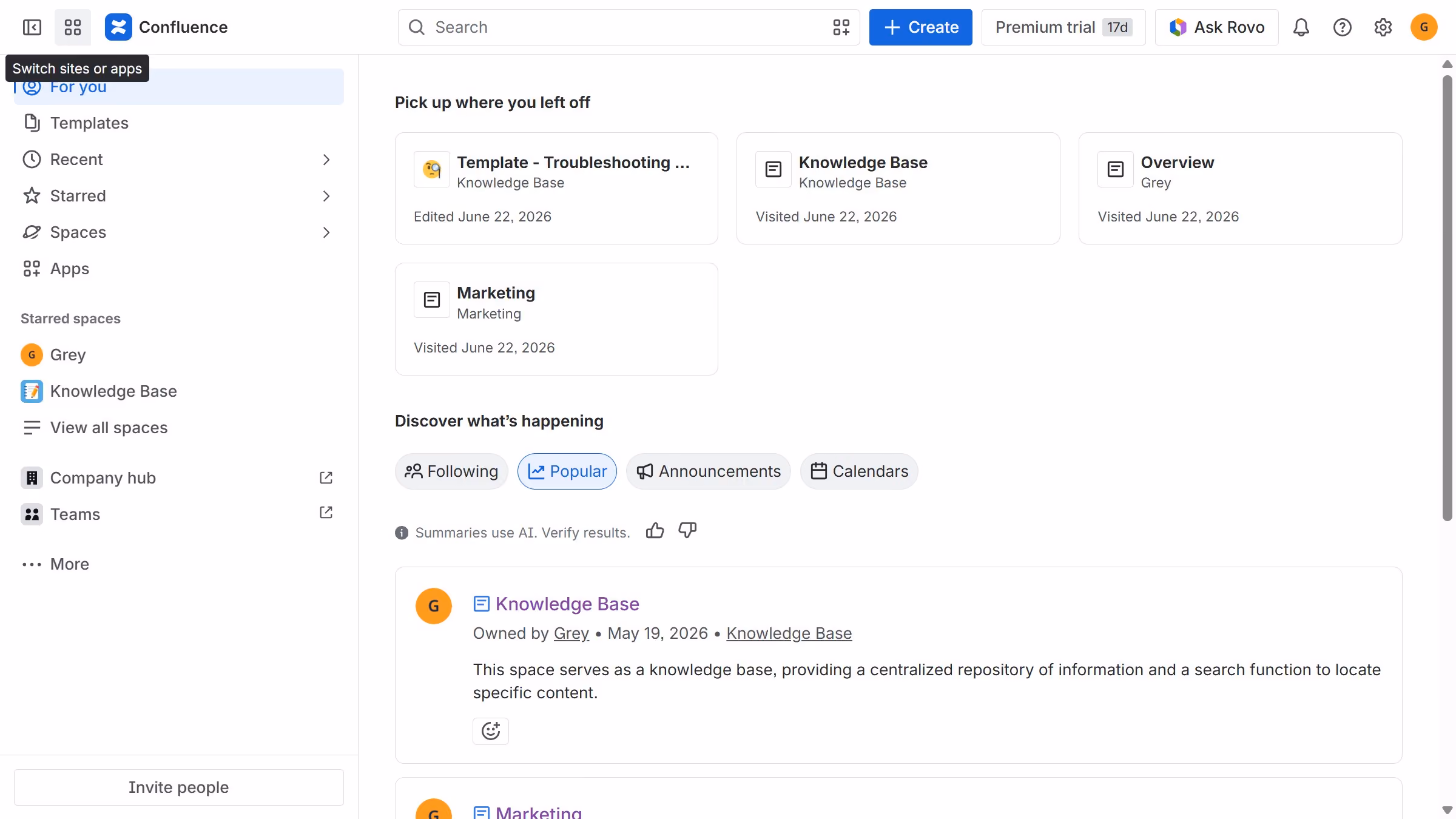1456x819 pixels.
Task: Open Templates in the sidebar
Action: (178, 123)
